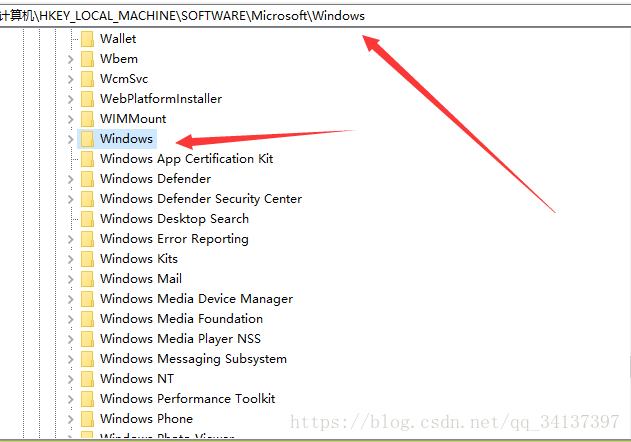Select the WcmSvc key label
This screenshot has width=631, height=442.
pyautogui.click(x=124, y=78)
